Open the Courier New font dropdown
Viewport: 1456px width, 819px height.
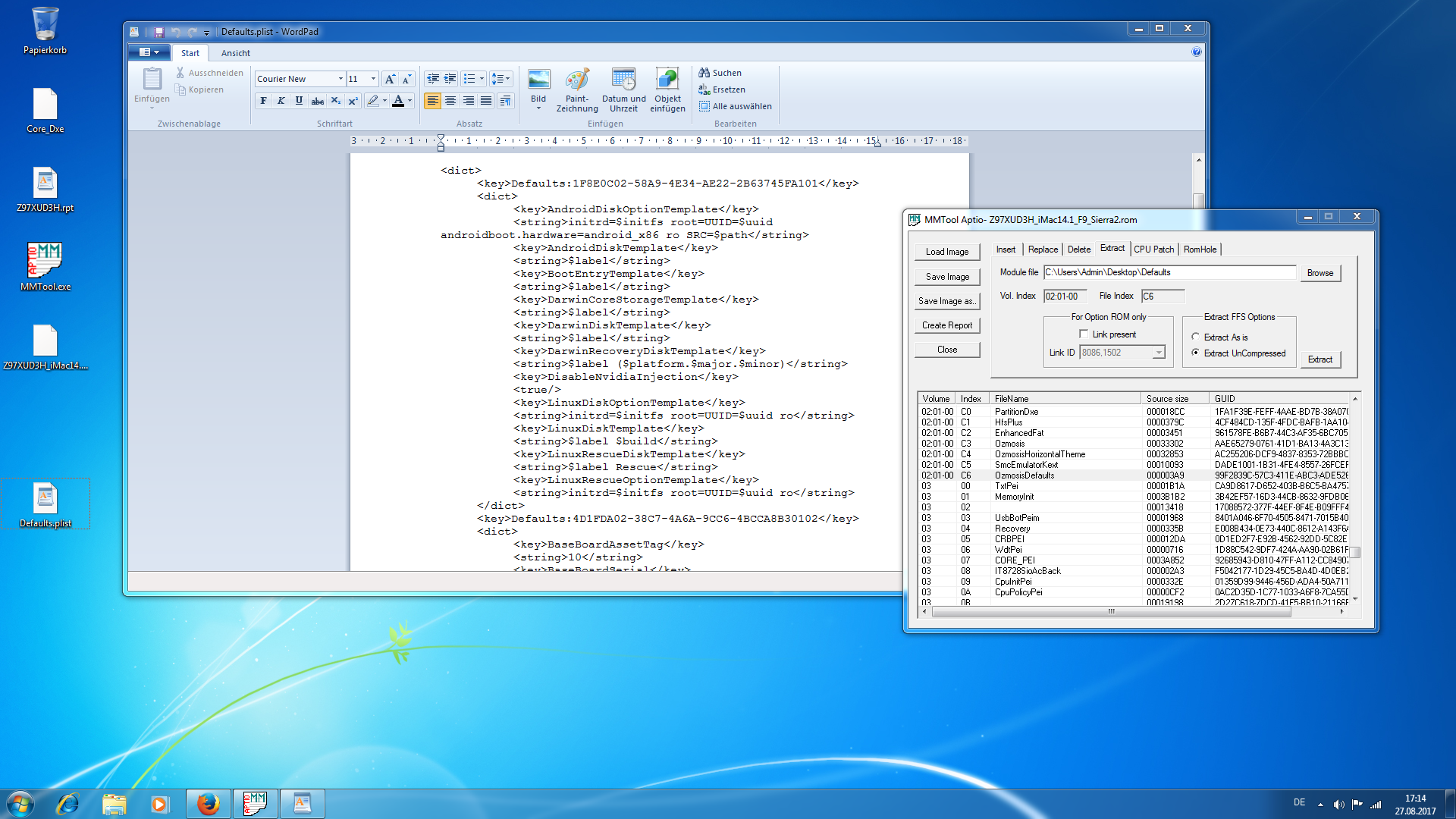340,79
